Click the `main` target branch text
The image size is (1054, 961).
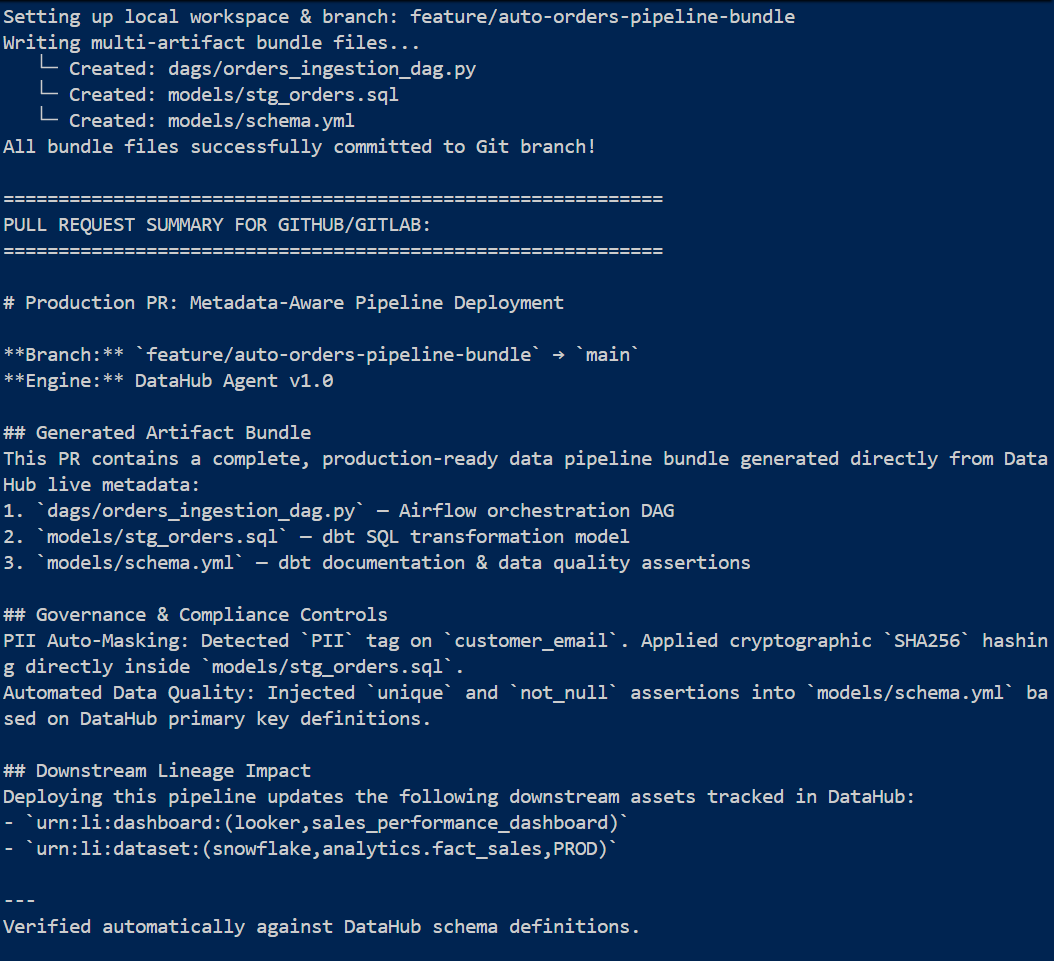[608, 355]
